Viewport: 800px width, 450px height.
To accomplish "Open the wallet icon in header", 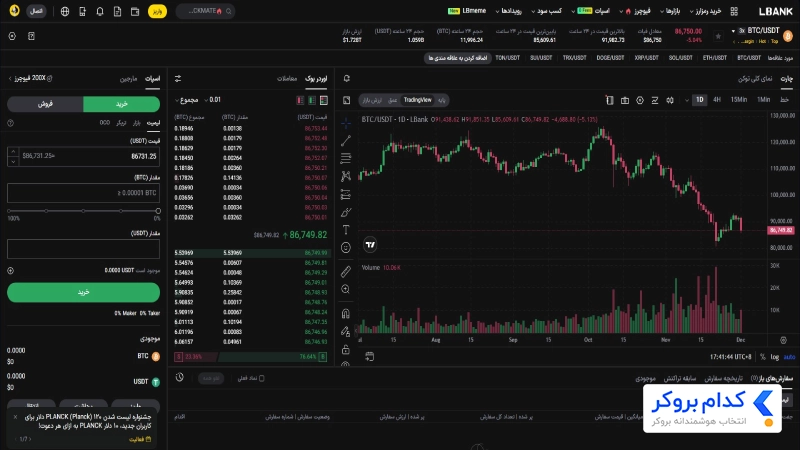I will (135, 11).
